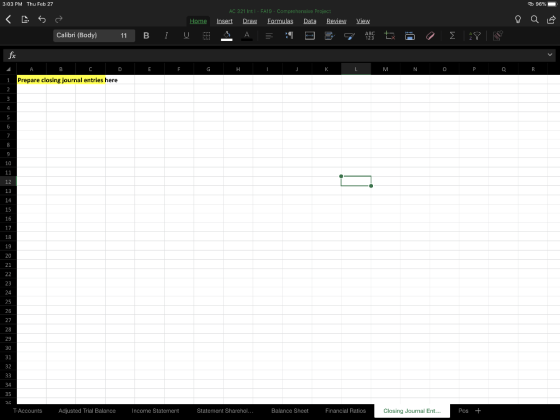Open cell styles icon
Image resolution: width=560 pixels, height=420 pixels.
[329, 35]
